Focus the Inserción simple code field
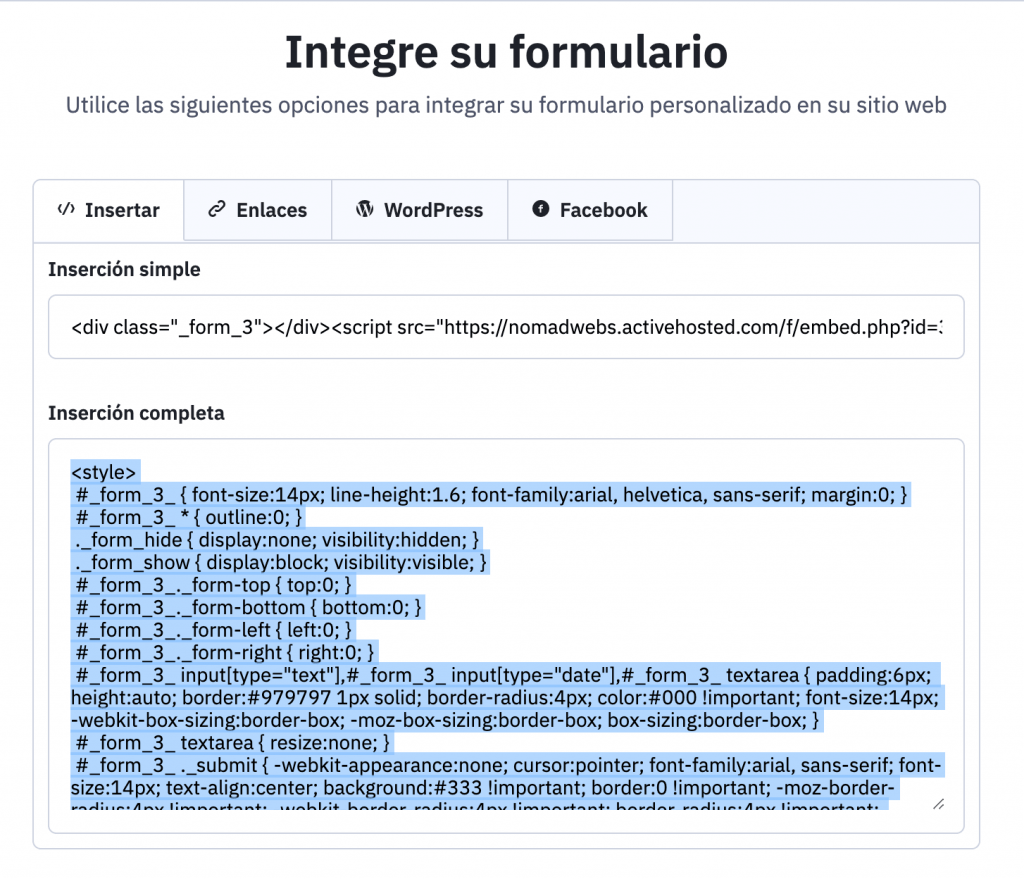 click(506, 327)
